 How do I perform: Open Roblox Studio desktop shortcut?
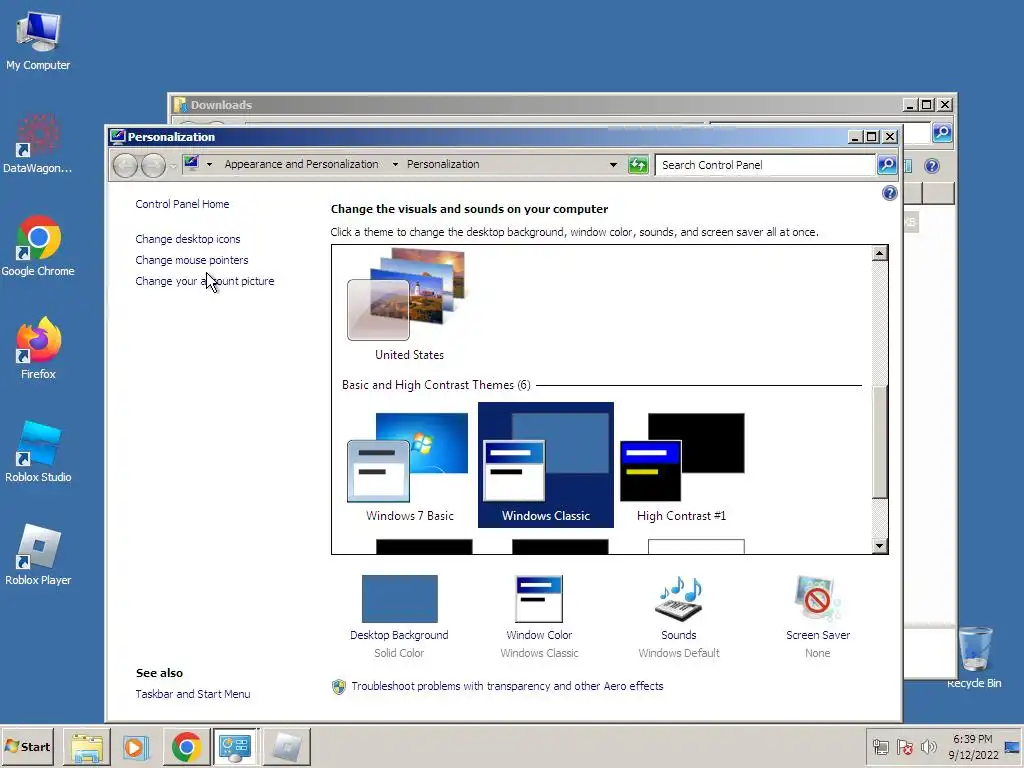(x=38, y=452)
